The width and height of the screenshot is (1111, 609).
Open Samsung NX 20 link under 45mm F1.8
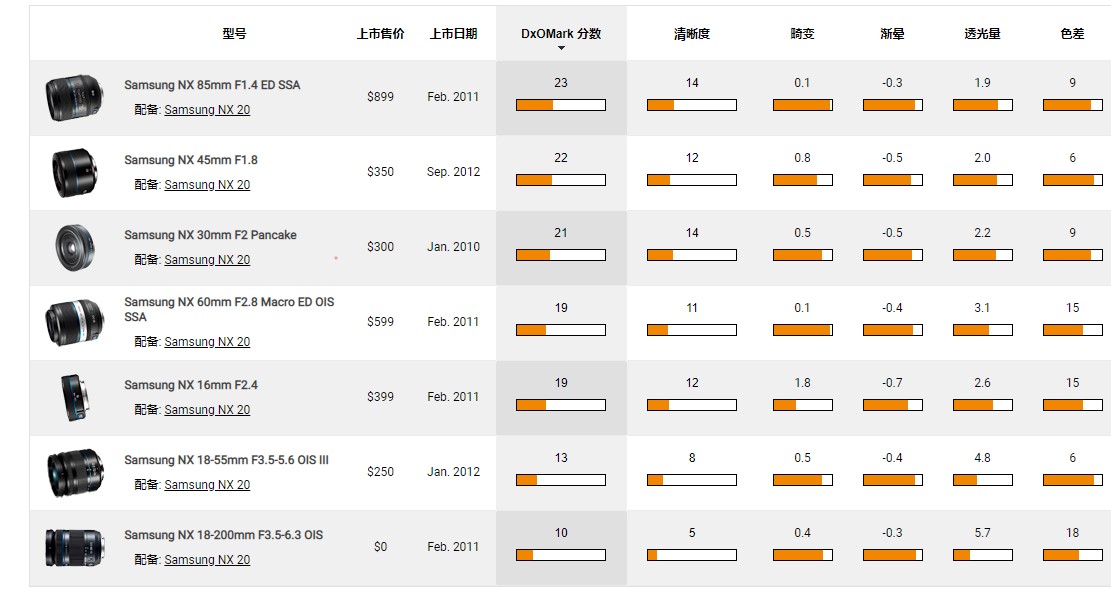tap(207, 185)
